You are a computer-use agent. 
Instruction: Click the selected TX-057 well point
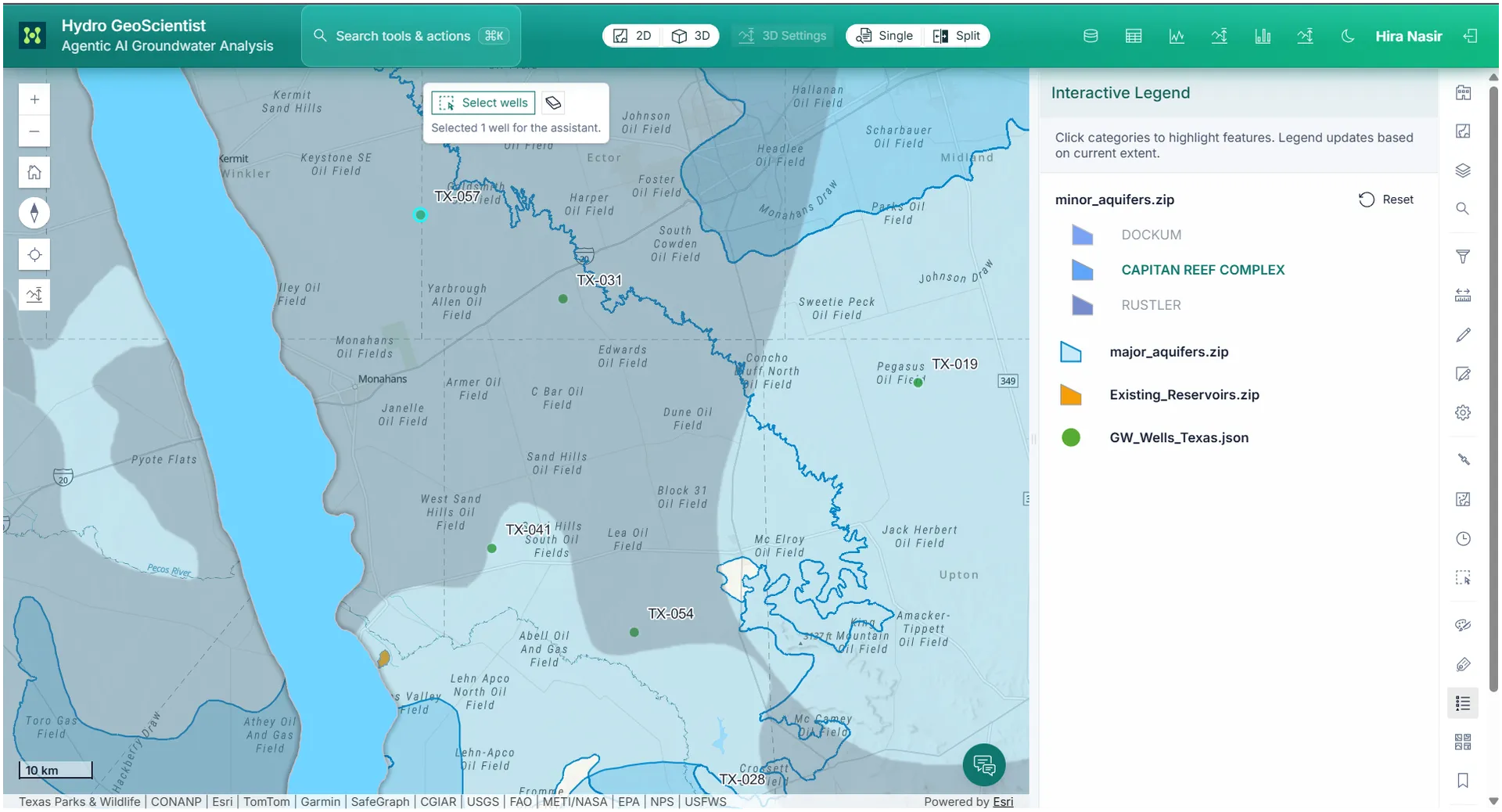point(421,215)
